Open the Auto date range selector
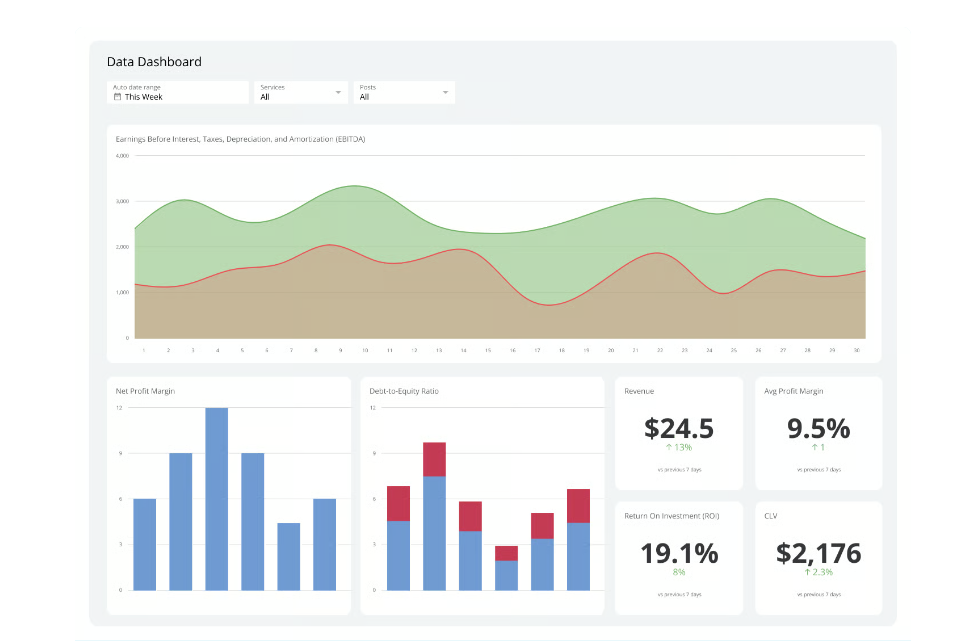The width and height of the screenshot is (964, 641). pyautogui.click(x=177, y=93)
